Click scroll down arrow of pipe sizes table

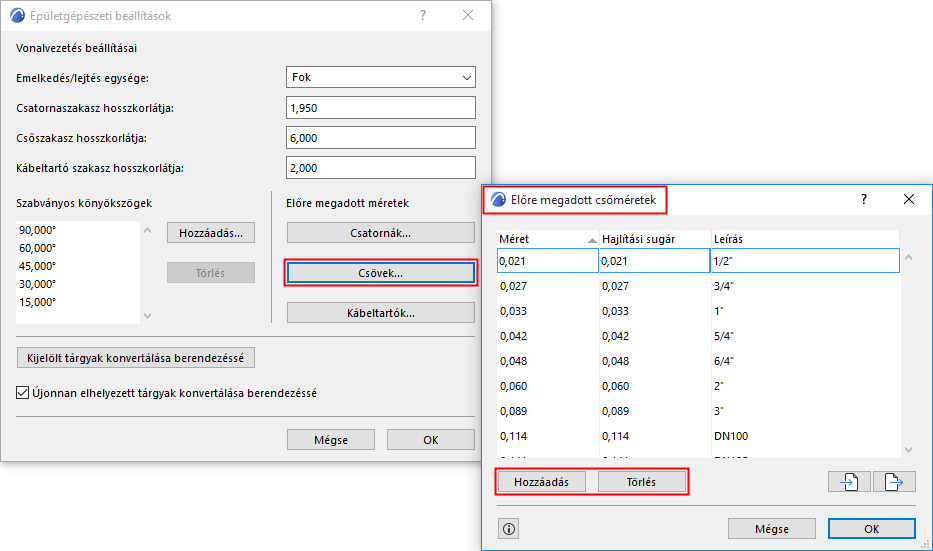[x=909, y=450]
